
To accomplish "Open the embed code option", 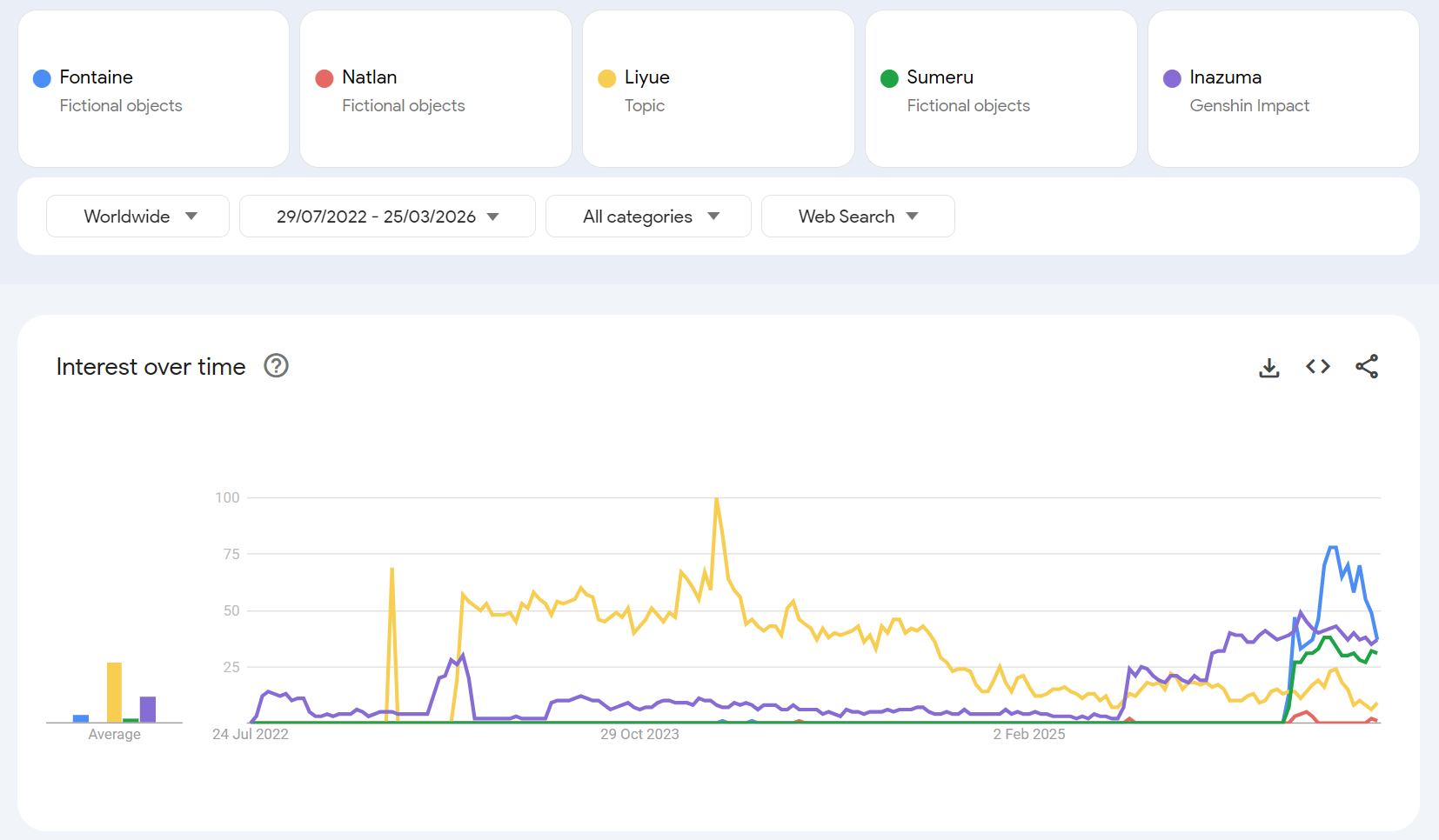I will coord(1318,367).
